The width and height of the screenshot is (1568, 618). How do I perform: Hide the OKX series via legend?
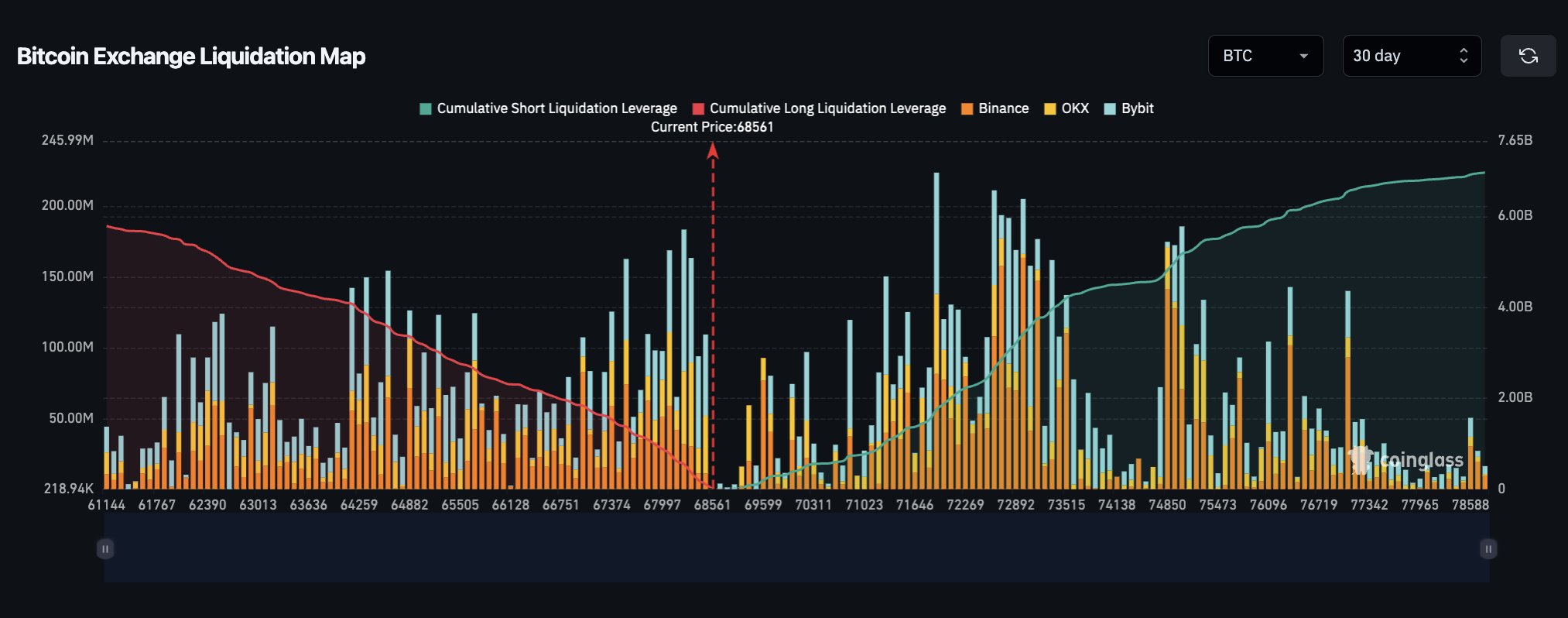[x=1075, y=108]
